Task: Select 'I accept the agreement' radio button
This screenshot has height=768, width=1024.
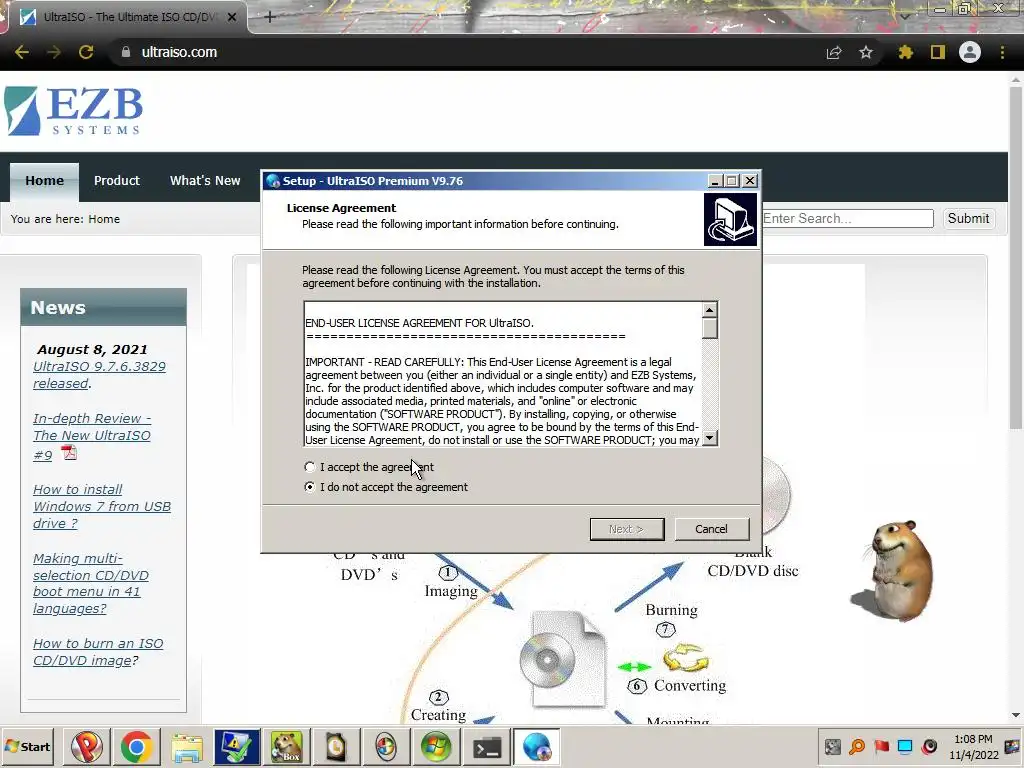Action: pyautogui.click(x=310, y=467)
